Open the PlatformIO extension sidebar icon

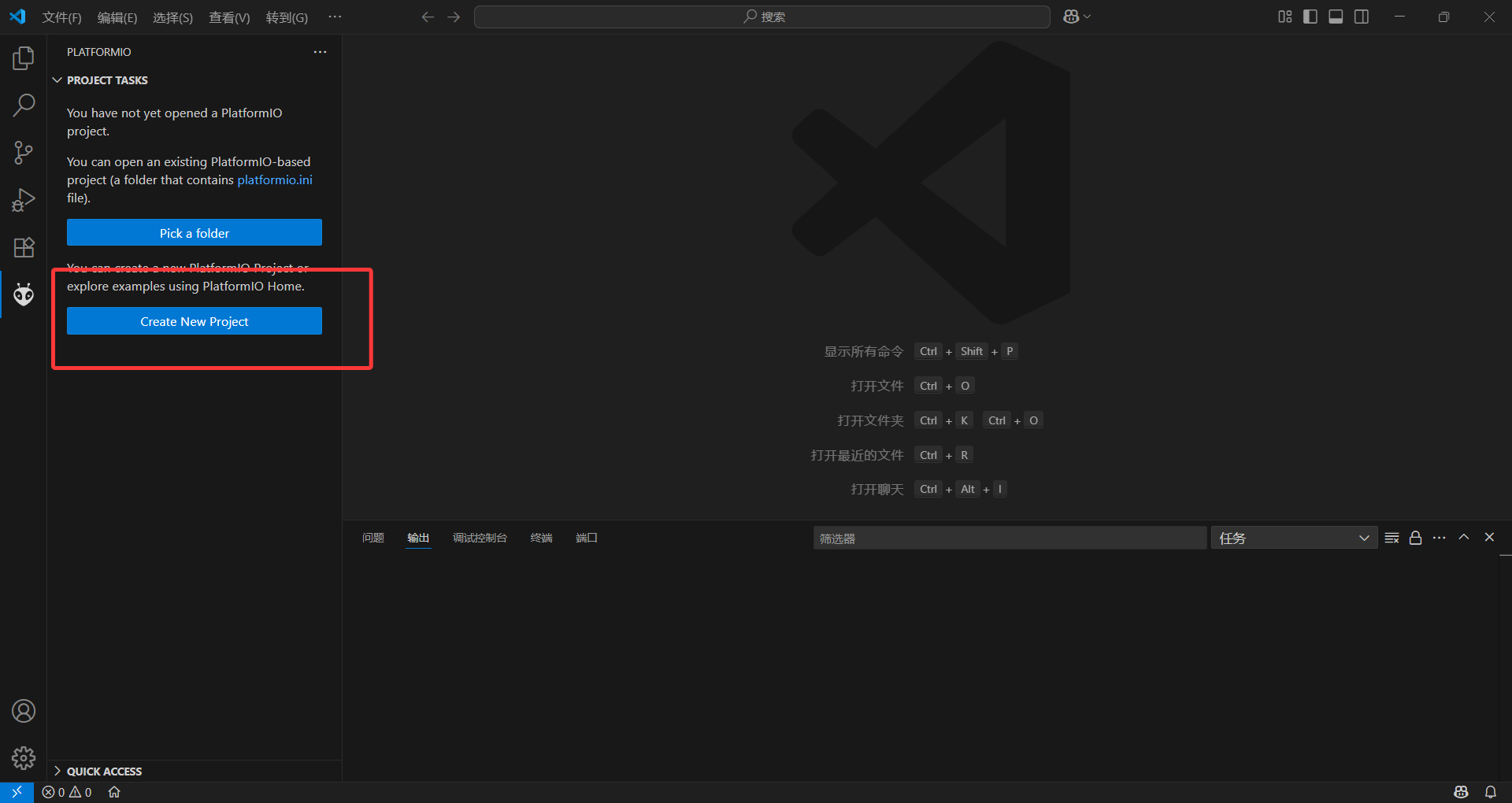(x=24, y=294)
